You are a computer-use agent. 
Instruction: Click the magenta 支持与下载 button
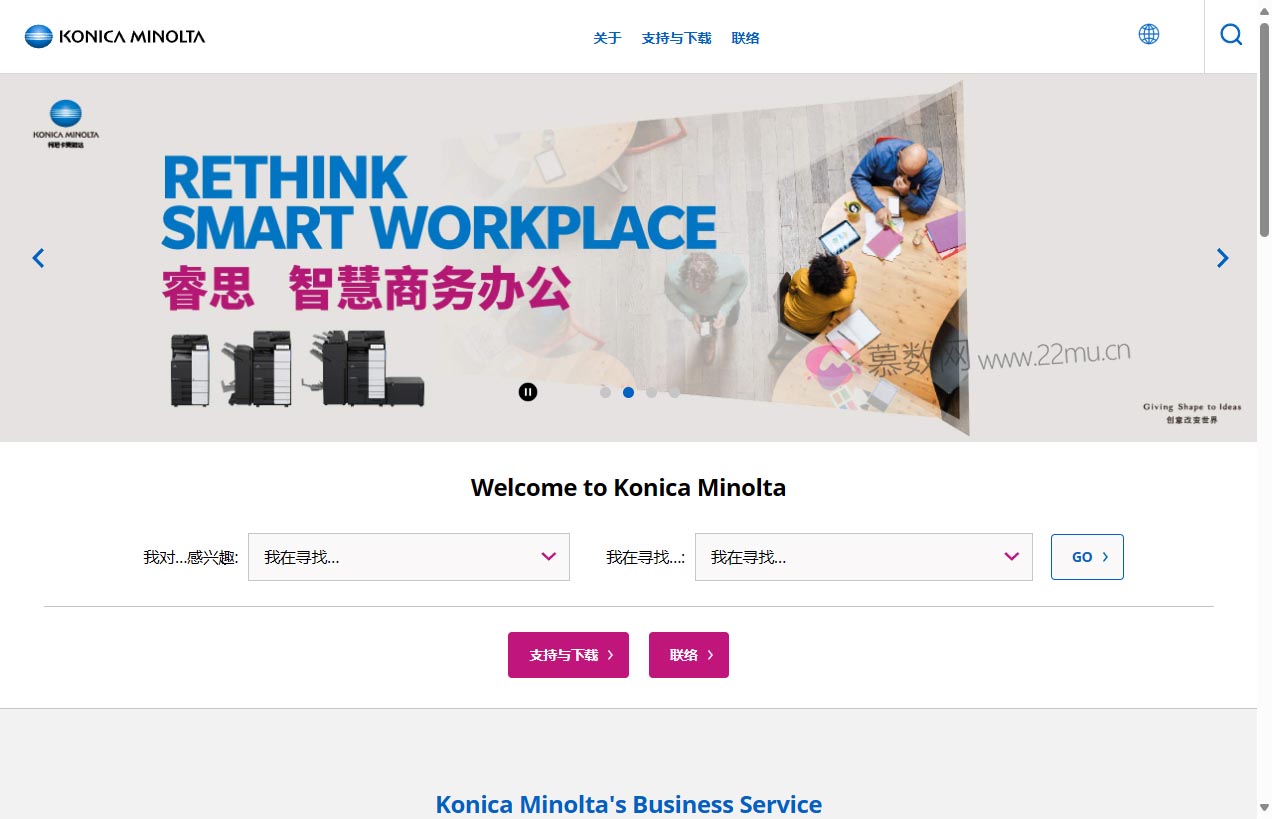click(568, 655)
